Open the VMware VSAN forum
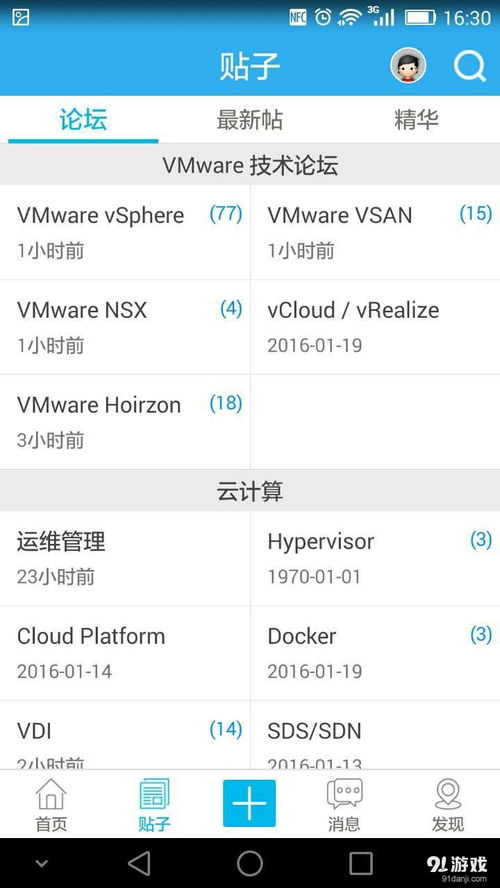The image size is (500, 888). 375,232
